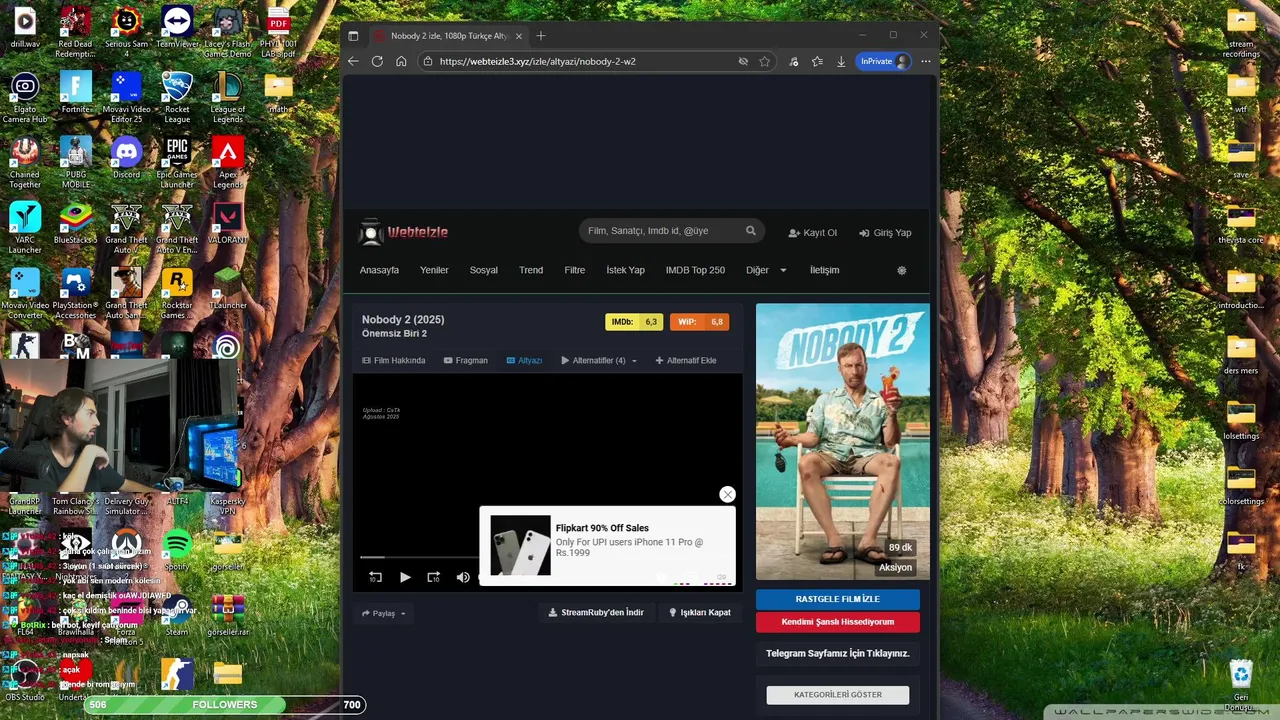Click the tracking prevention eye icon

click(743, 61)
